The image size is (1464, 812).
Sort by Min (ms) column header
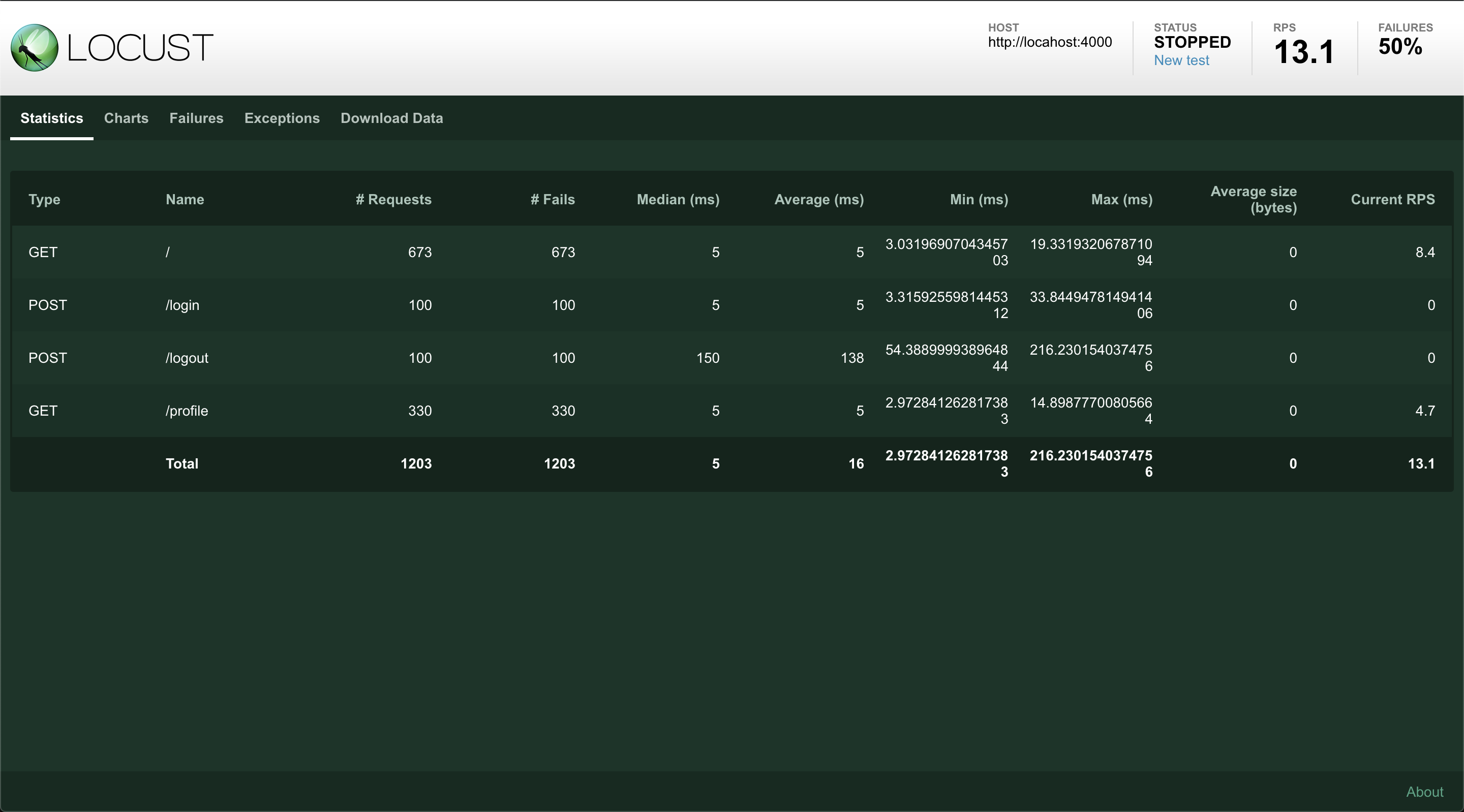(x=979, y=200)
